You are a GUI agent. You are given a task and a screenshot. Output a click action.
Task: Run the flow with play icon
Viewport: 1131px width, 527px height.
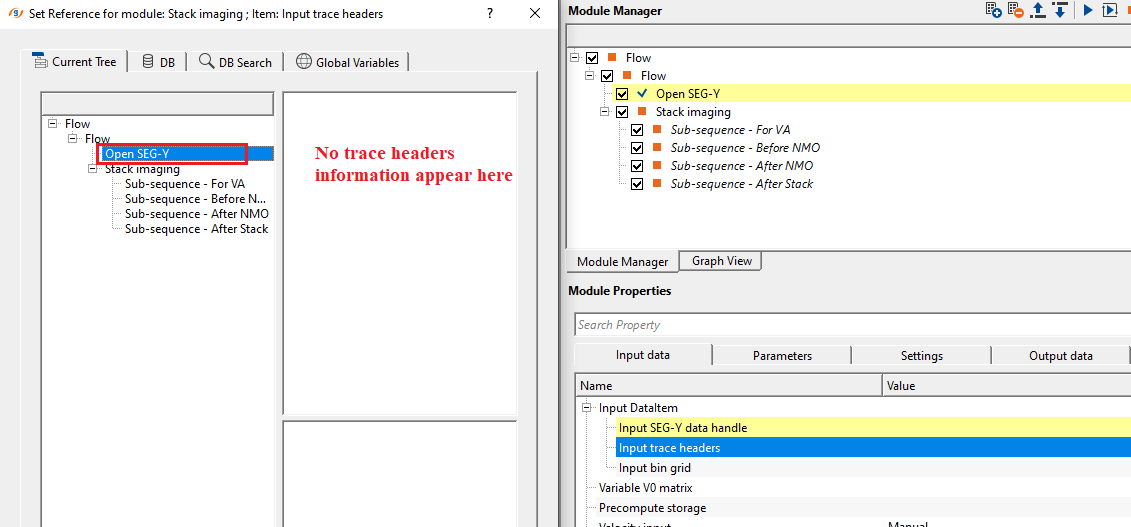tap(1088, 10)
